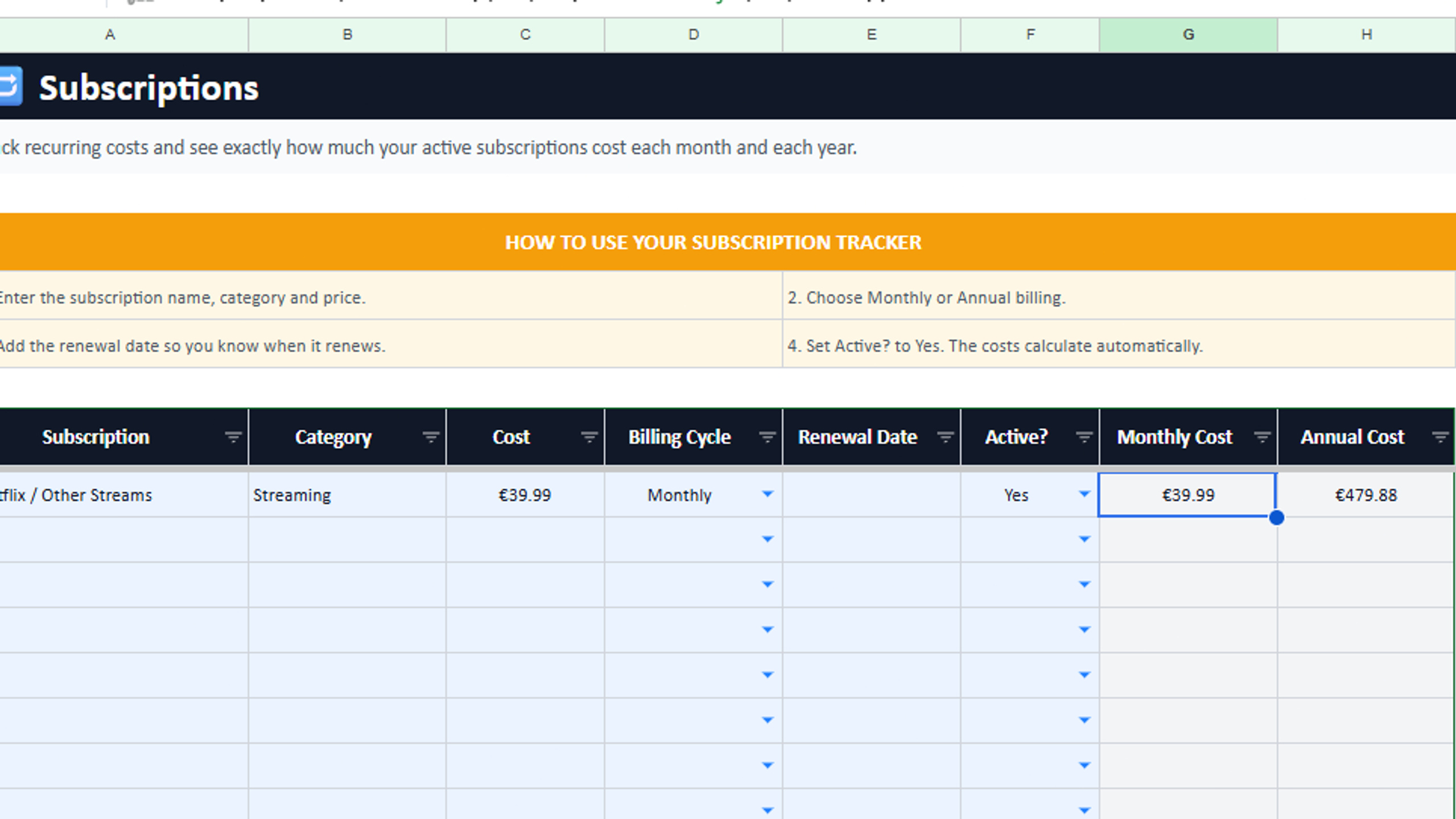Select column D header
The image size is (1456, 819).
694,35
